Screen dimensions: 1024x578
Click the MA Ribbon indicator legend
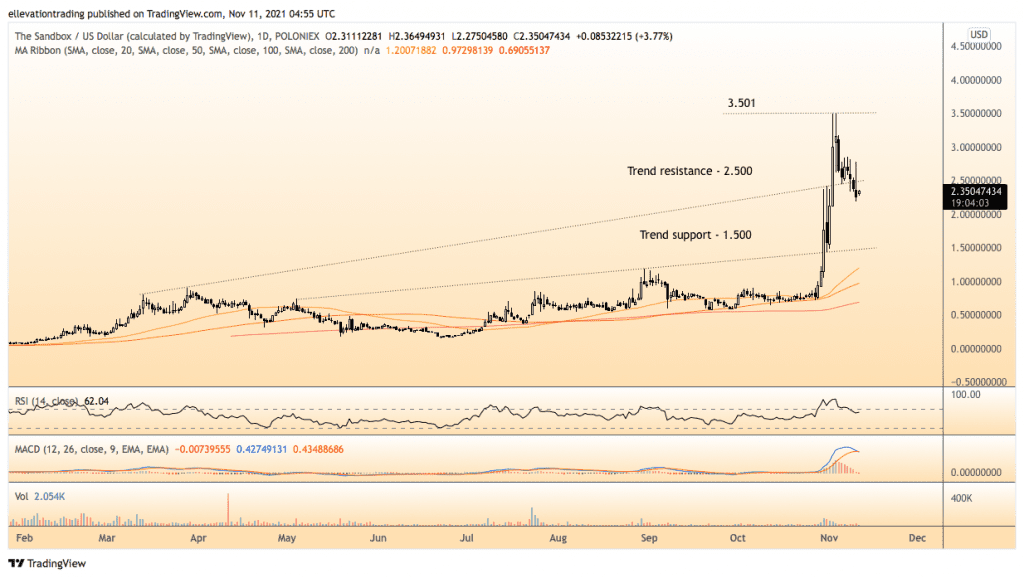(186, 50)
